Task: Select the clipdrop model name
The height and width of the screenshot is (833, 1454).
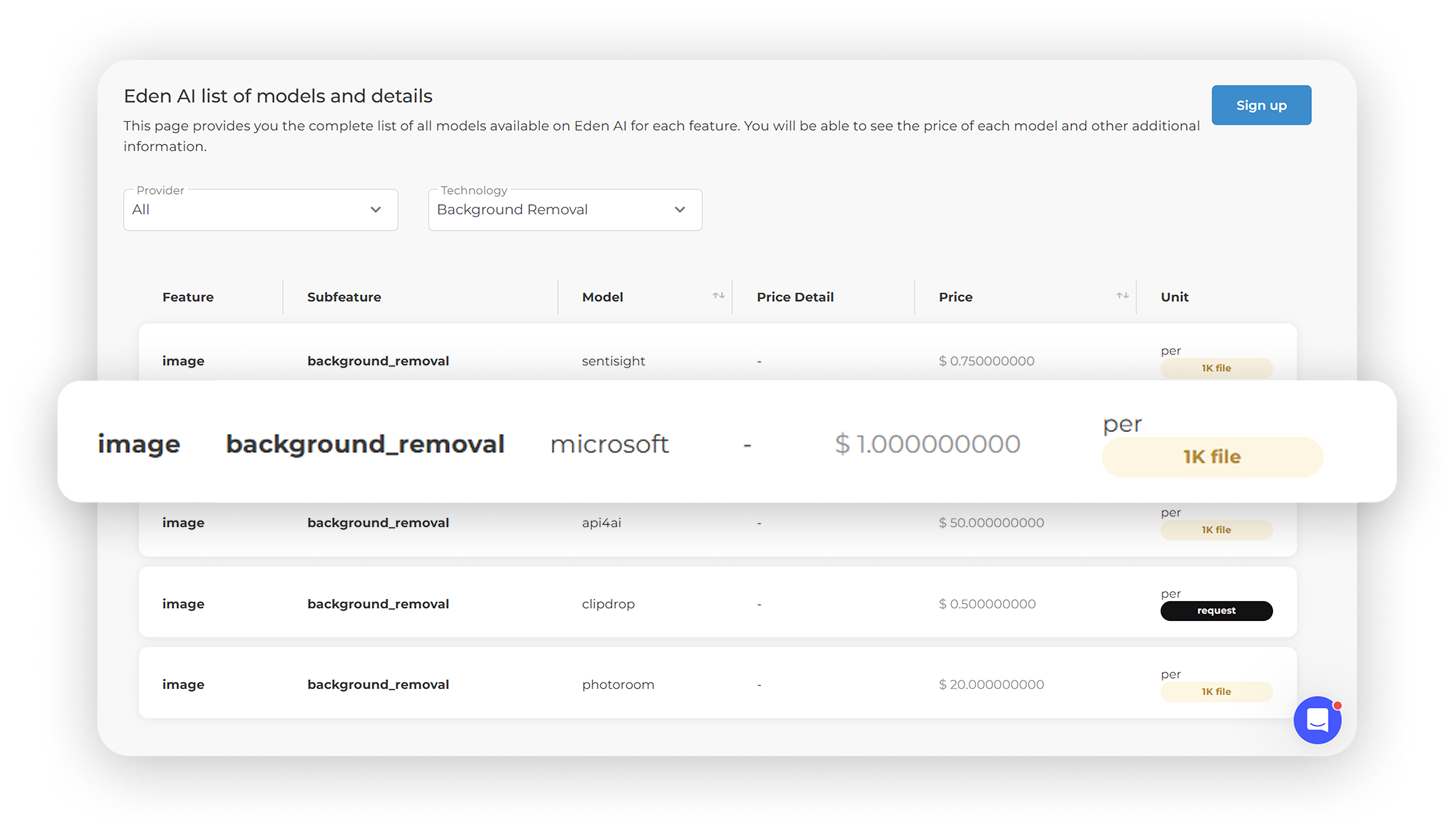Action: pyautogui.click(x=608, y=603)
